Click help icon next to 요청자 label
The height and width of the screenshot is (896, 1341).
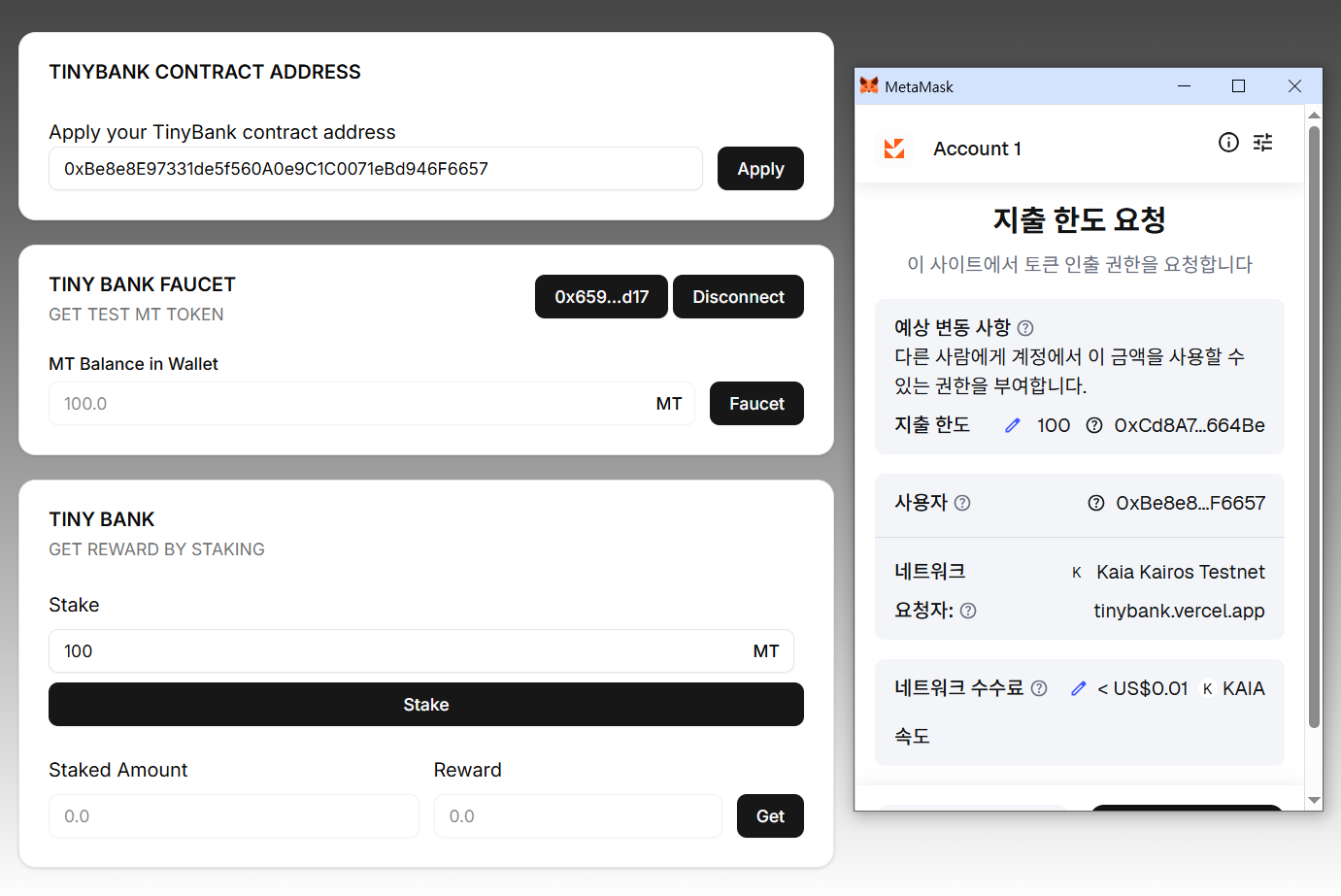click(968, 611)
